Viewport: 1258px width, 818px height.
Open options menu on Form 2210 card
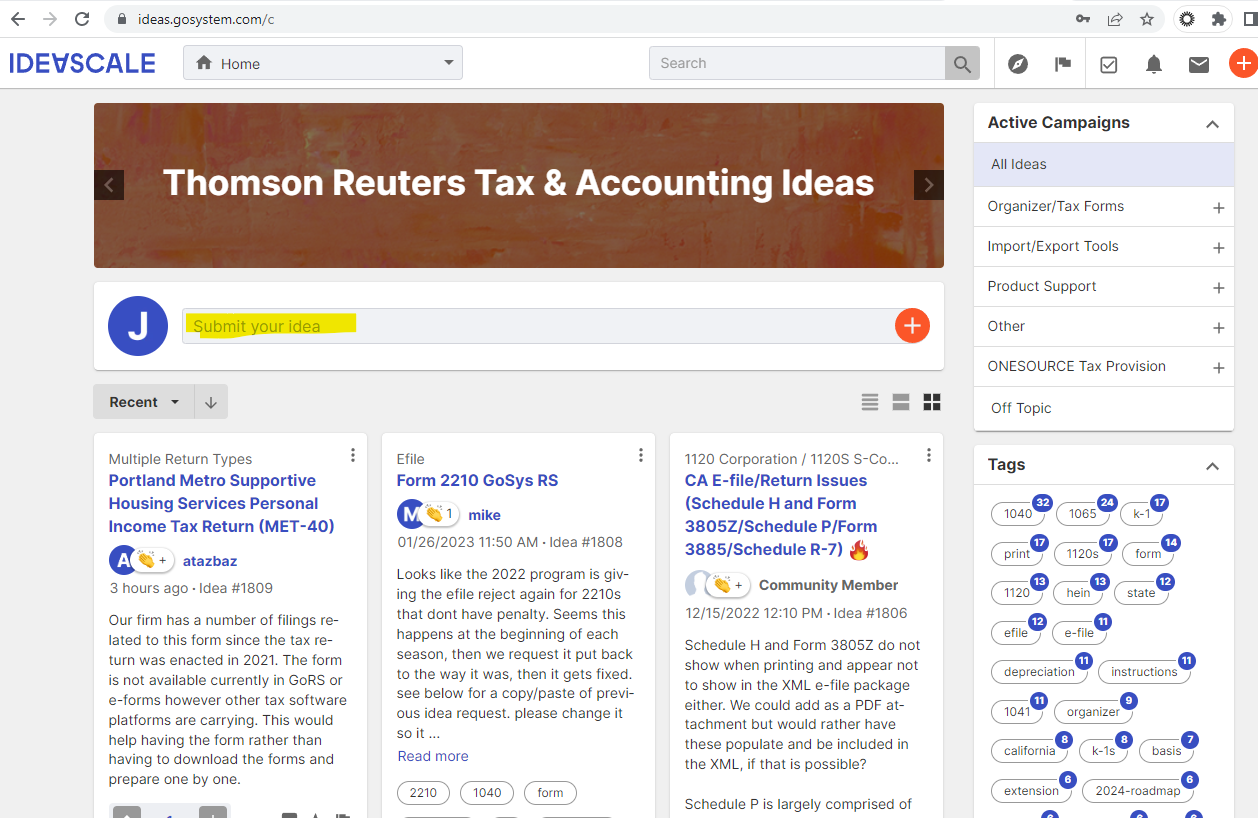point(641,455)
